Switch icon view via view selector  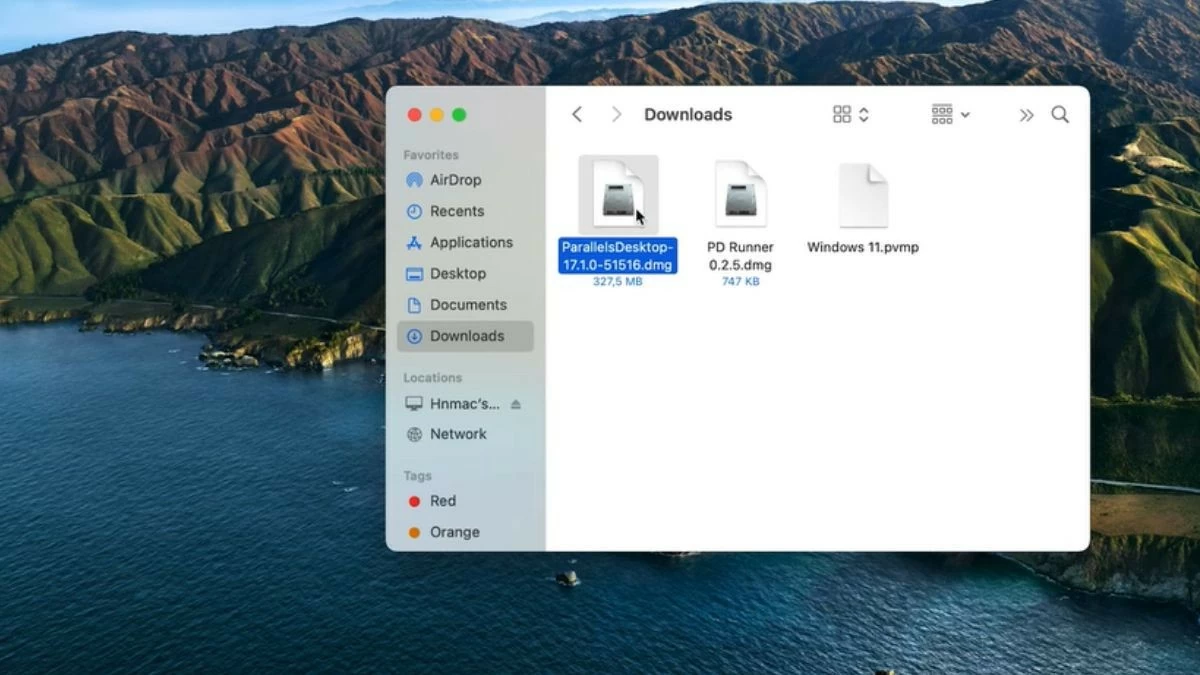851,115
